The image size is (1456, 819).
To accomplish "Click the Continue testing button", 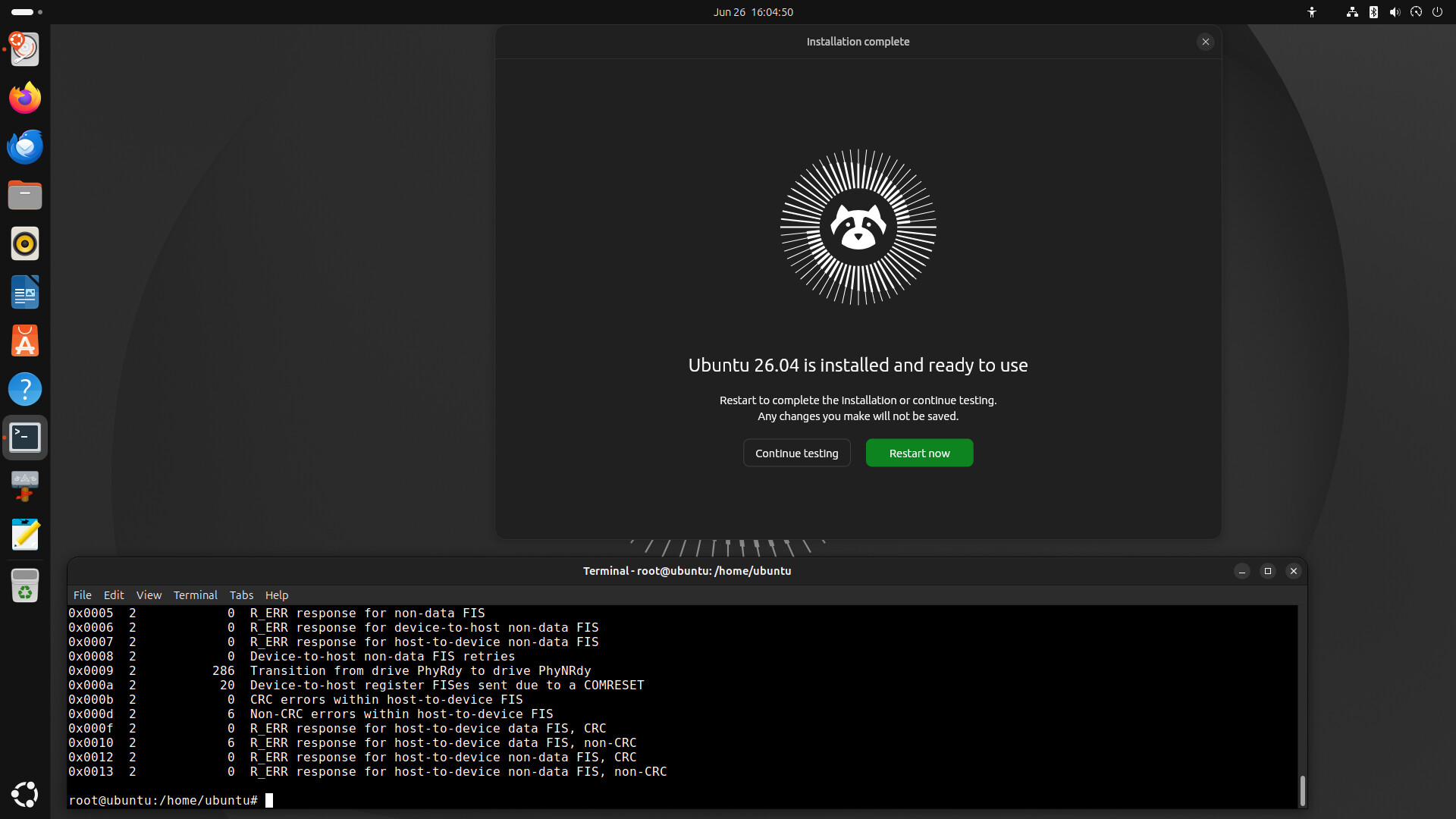I will pyautogui.click(x=797, y=453).
